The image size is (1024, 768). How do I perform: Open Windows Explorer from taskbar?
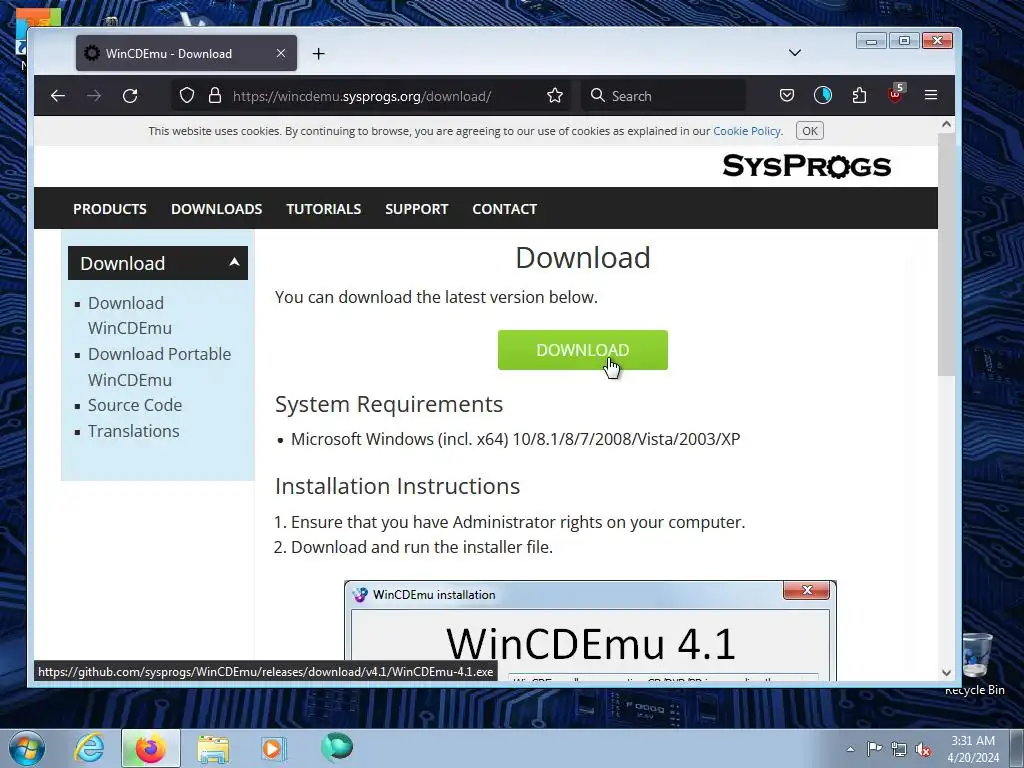click(x=213, y=749)
